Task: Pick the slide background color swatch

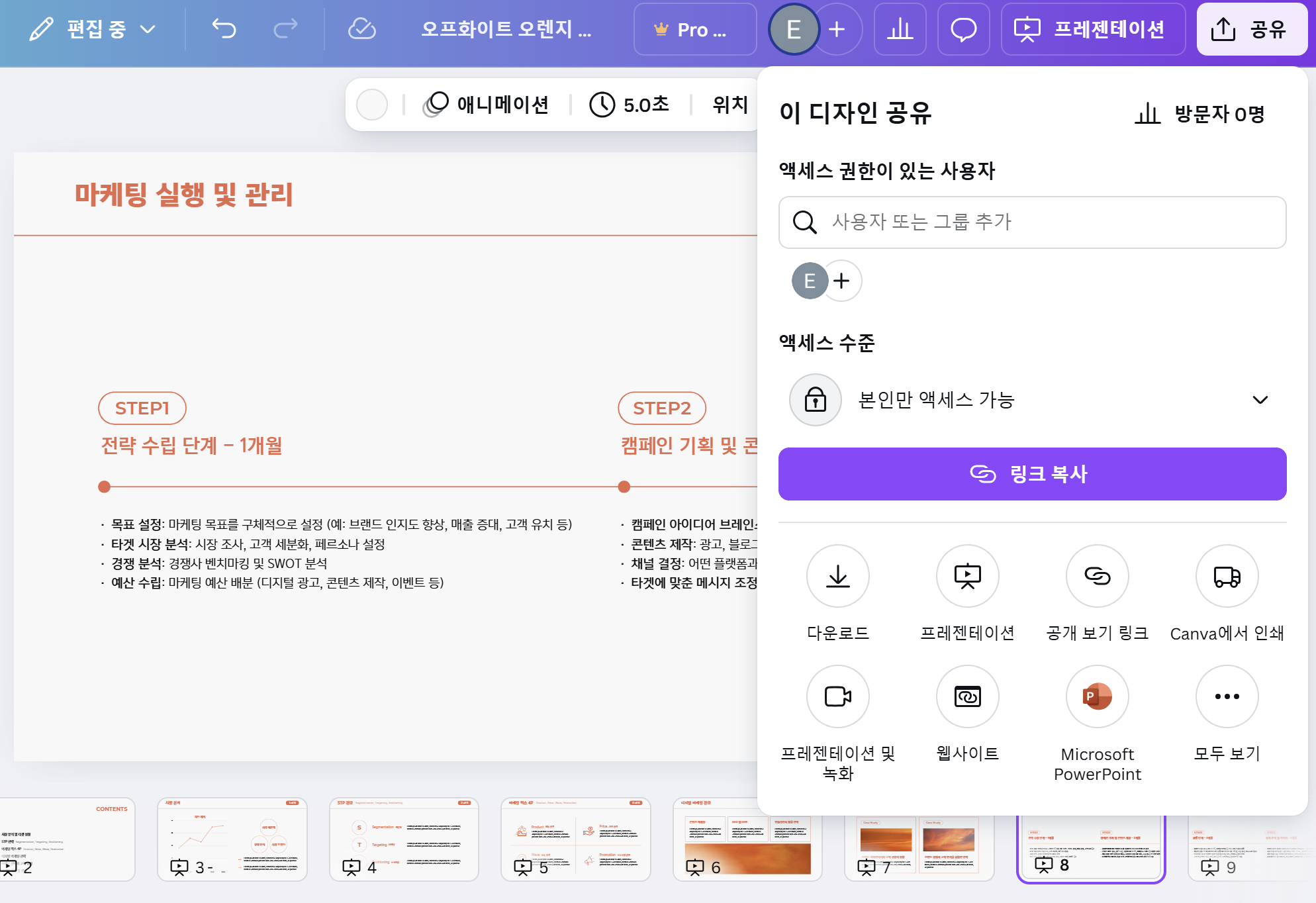Action: tap(372, 105)
